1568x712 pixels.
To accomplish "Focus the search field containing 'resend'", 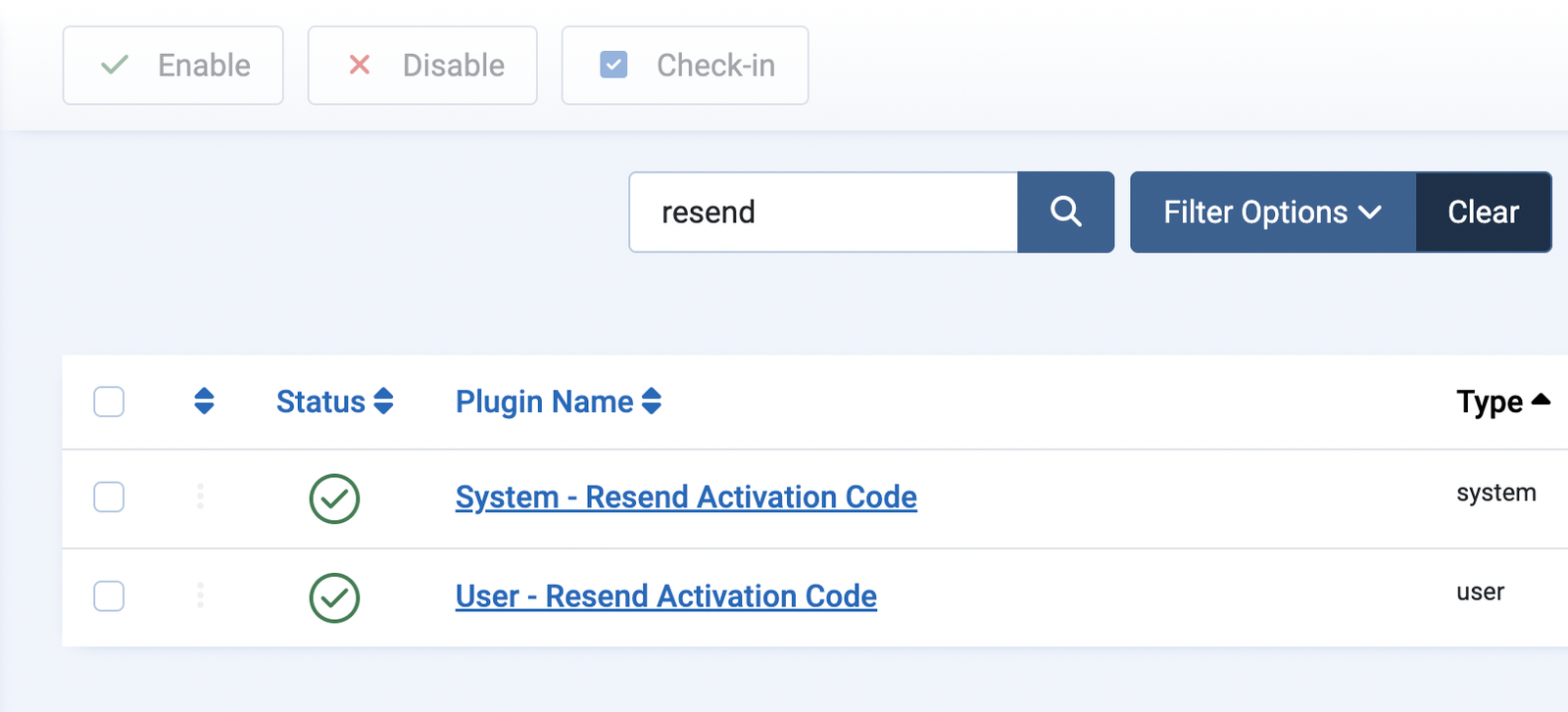I will tap(823, 213).
